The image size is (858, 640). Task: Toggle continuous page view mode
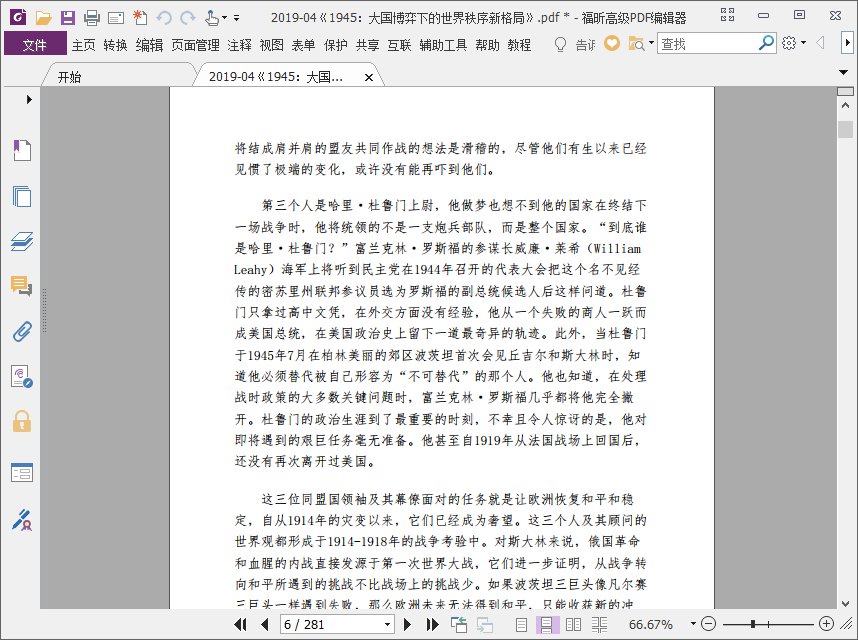[546, 624]
